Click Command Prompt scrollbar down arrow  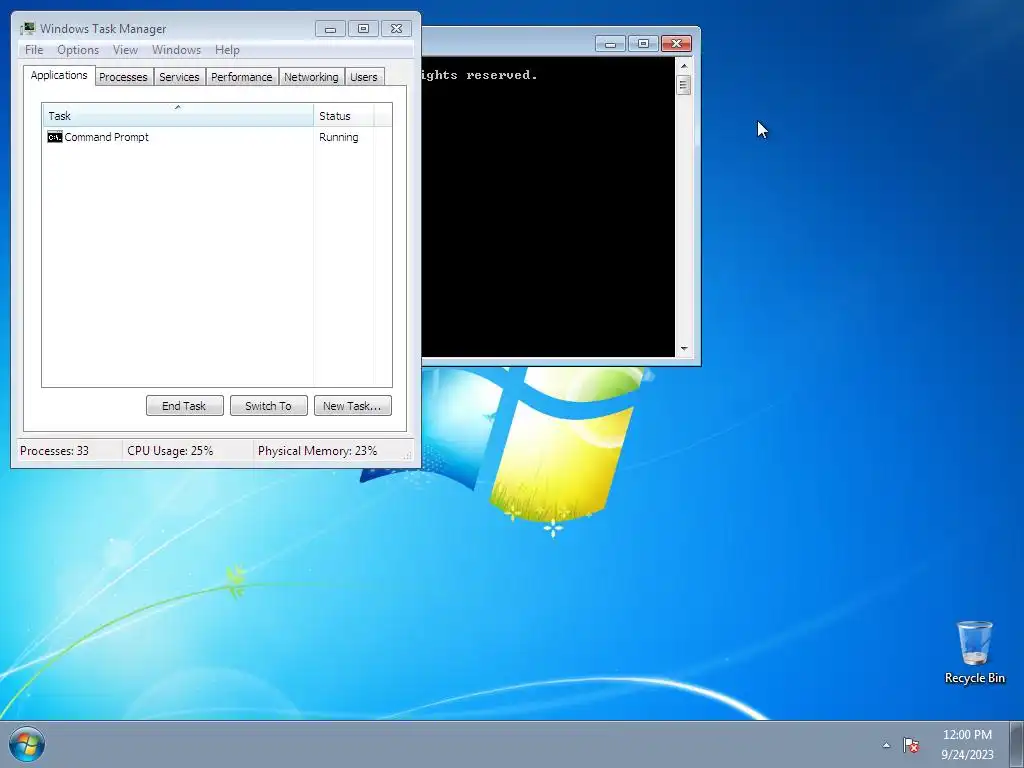(x=684, y=349)
